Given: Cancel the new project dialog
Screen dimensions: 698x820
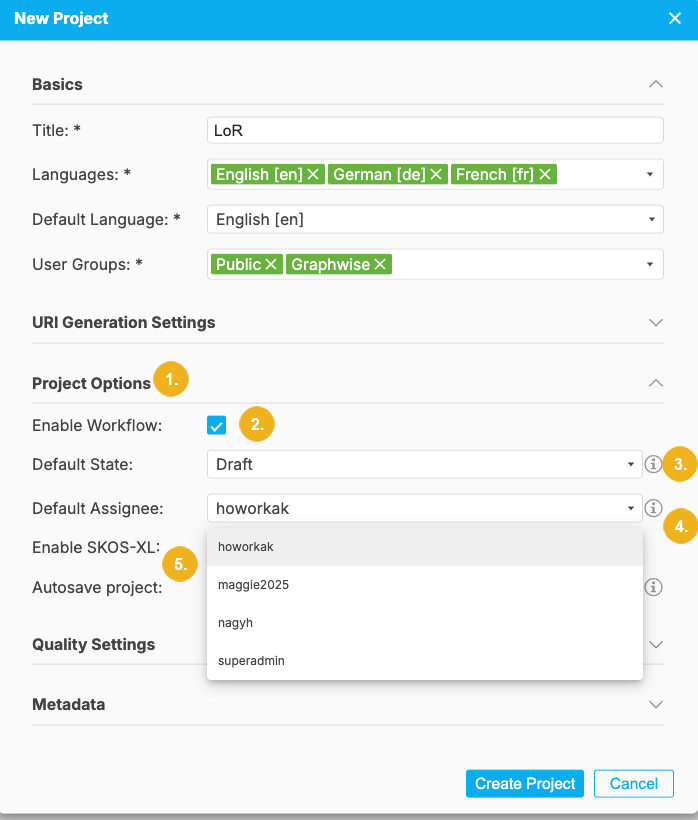Looking at the screenshot, I should [633, 783].
